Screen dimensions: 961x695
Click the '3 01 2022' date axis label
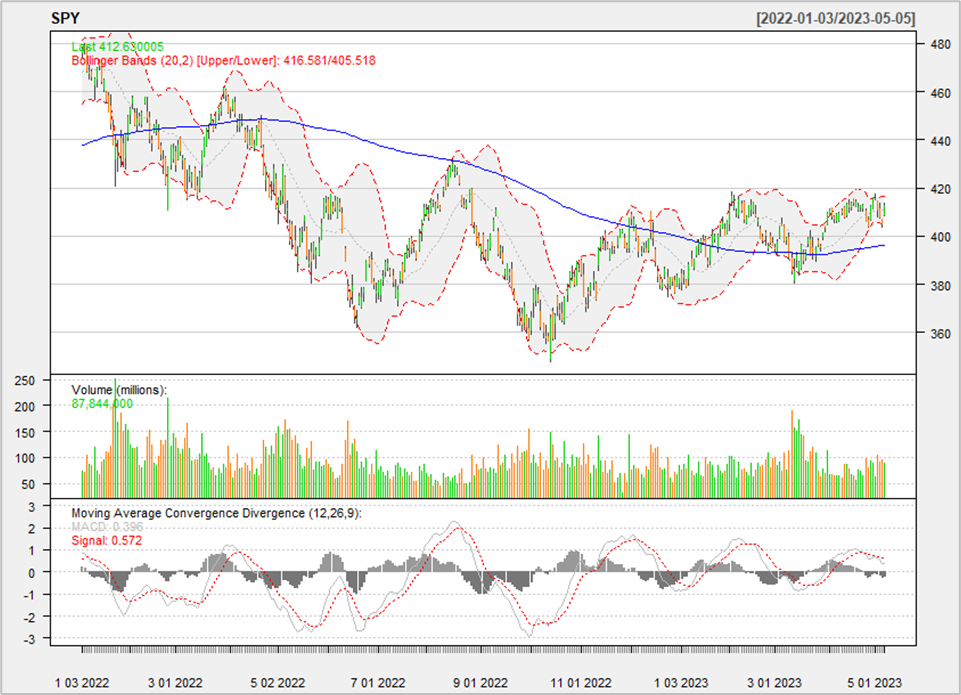pos(175,683)
